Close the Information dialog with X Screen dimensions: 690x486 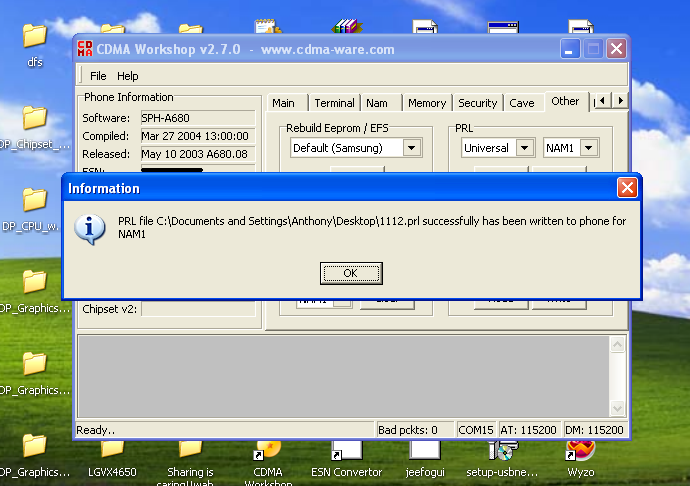click(627, 188)
